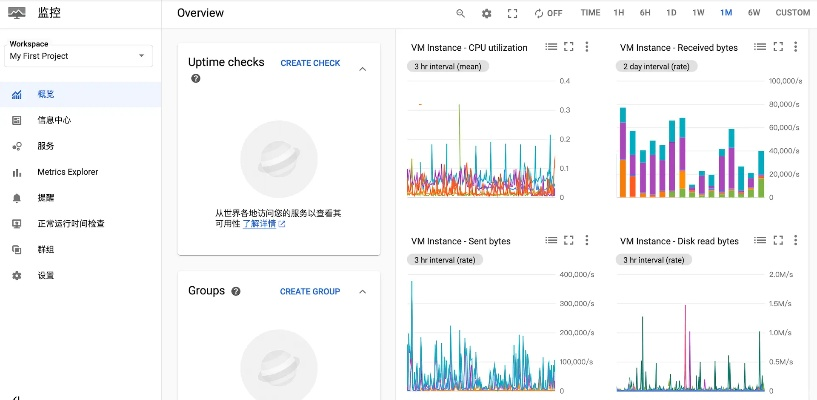Image resolution: width=817 pixels, height=400 pixels.
Task: Select the 1M time range
Action: point(726,13)
